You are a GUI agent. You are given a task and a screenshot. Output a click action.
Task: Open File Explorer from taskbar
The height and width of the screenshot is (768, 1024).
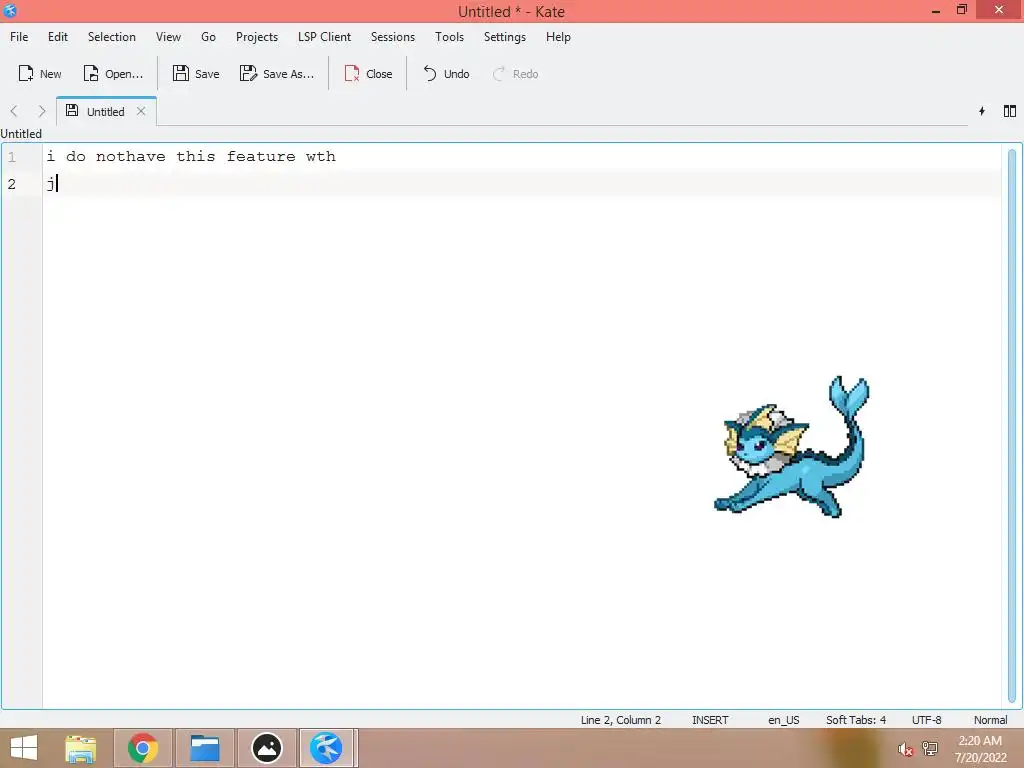(x=81, y=748)
